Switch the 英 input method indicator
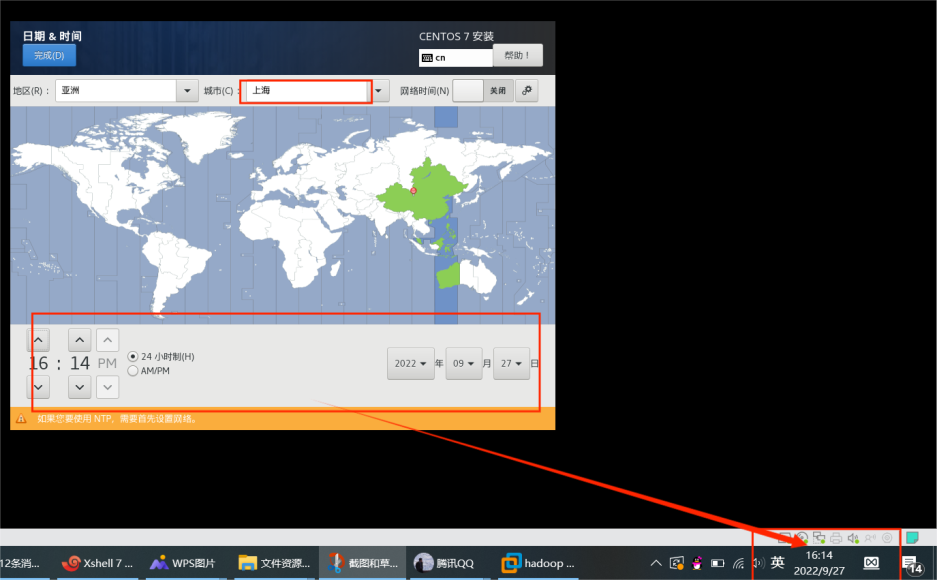Screen dimensions: 937x580 tap(777, 562)
